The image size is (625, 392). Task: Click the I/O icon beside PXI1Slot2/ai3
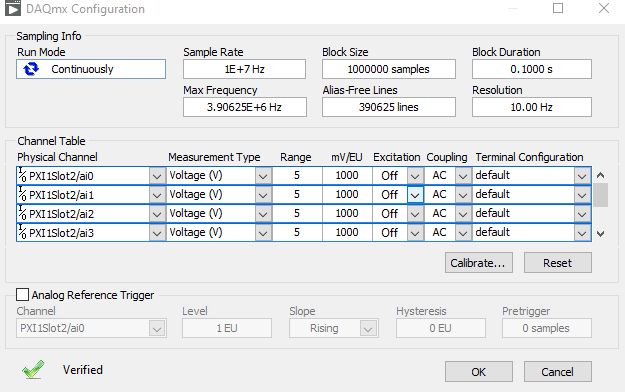coord(22,232)
